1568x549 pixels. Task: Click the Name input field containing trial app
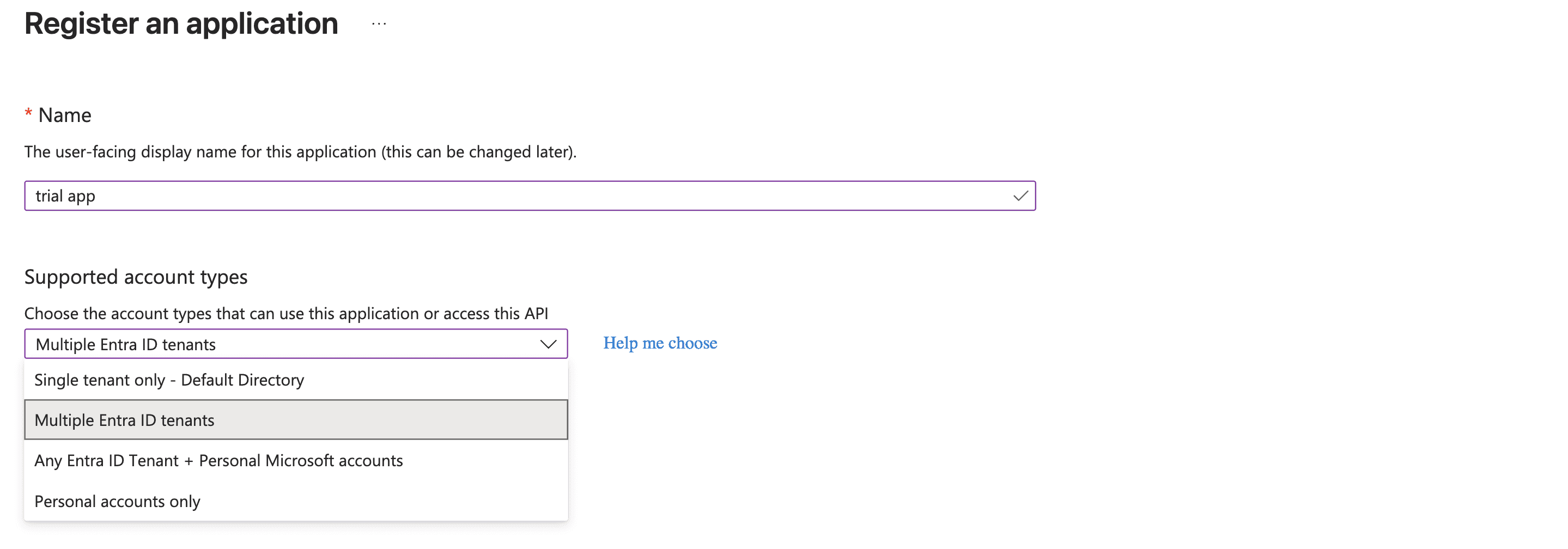[530, 196]
